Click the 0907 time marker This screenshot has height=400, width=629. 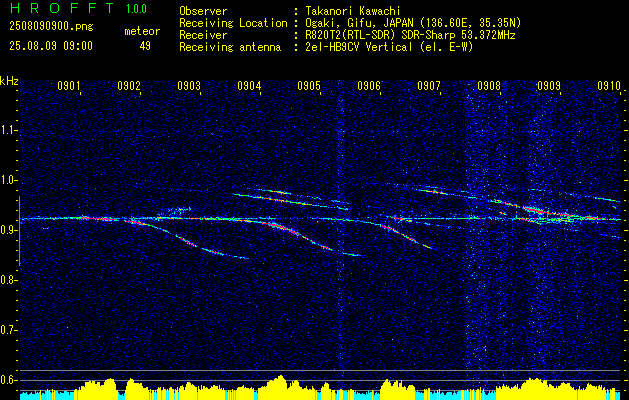click(x=429, y=86)
